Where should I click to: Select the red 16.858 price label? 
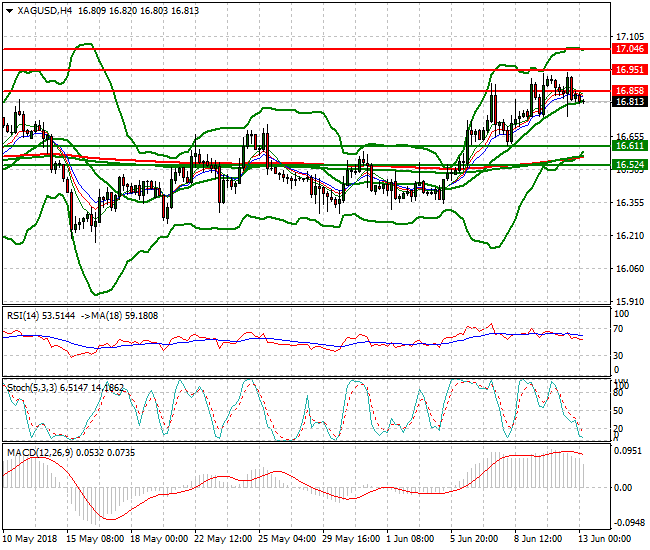point(630,91)
